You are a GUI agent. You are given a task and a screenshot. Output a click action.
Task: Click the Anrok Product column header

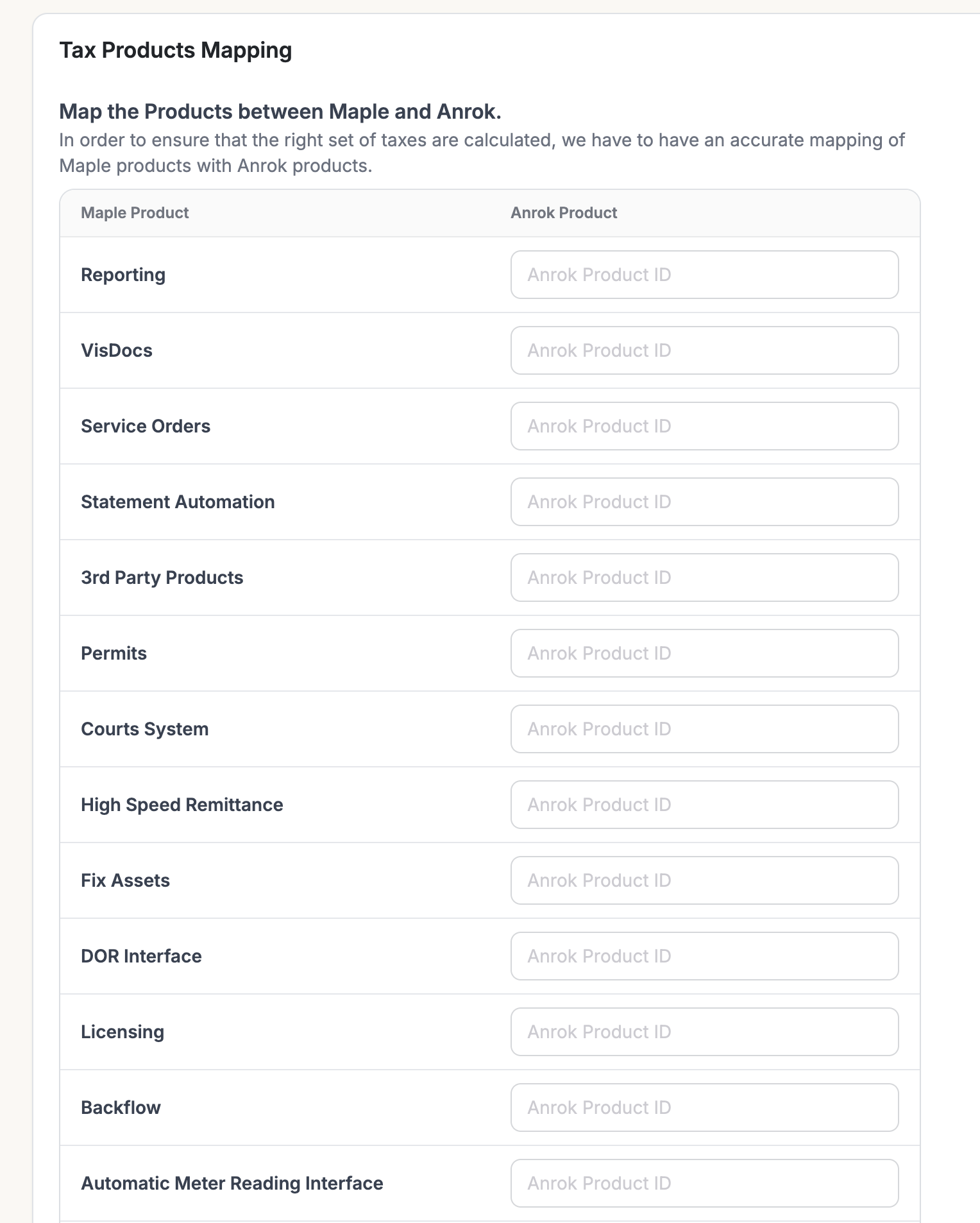coord(564,213)
